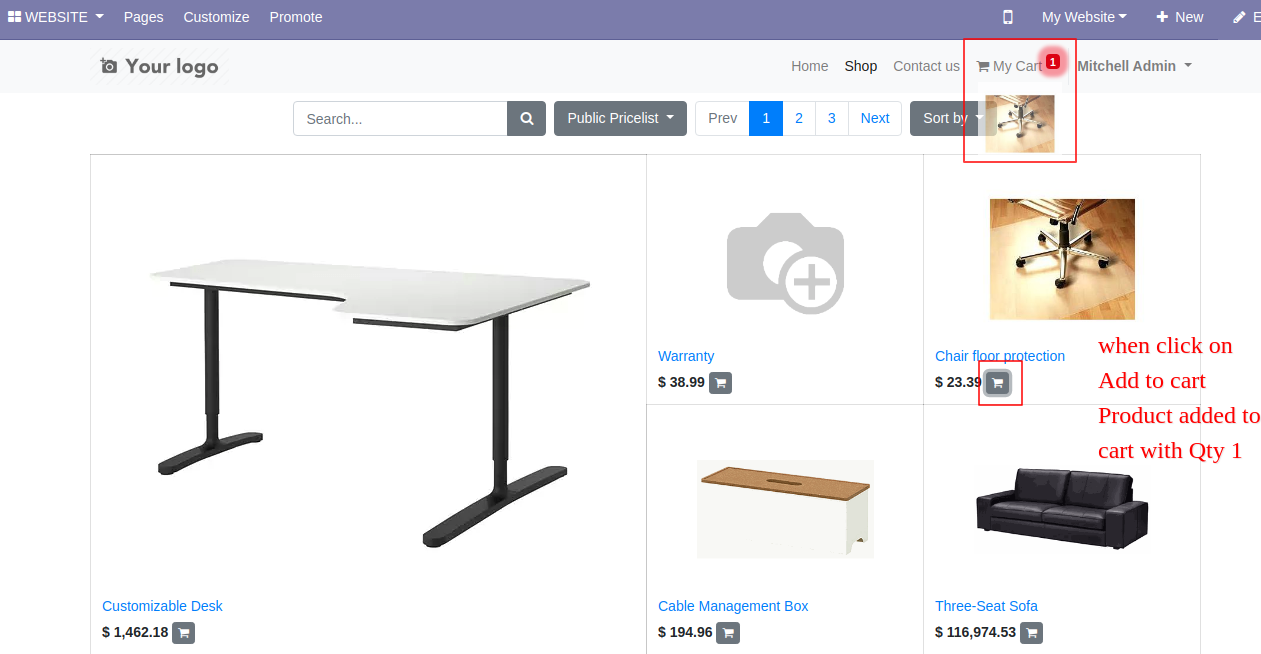Open the Three-Seat Sofa product image

click(1062, 506)
